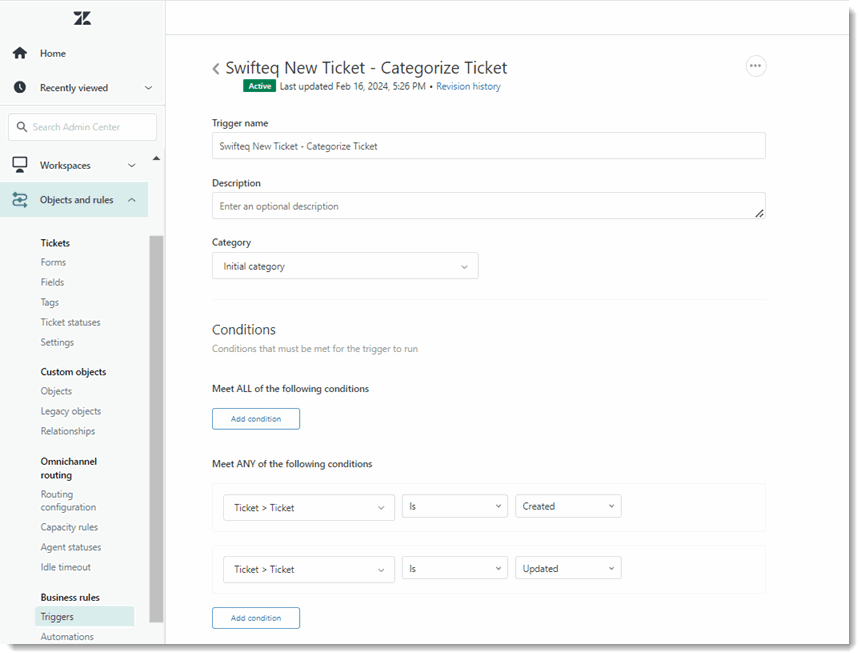Viewport: 859px width, 653px height.
Task: Open custom Objects page
Action: tap(56, 391)
